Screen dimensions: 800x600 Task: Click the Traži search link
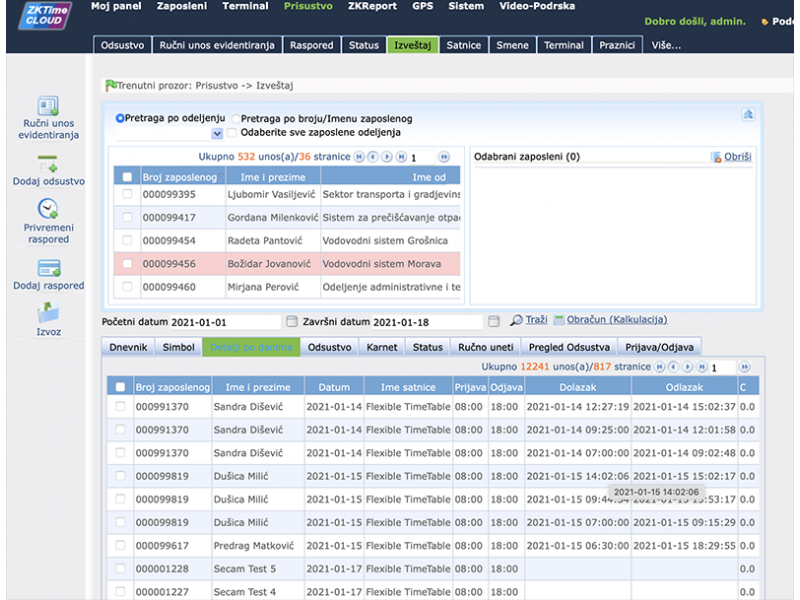pyautogui.click(x=536, y=320)
